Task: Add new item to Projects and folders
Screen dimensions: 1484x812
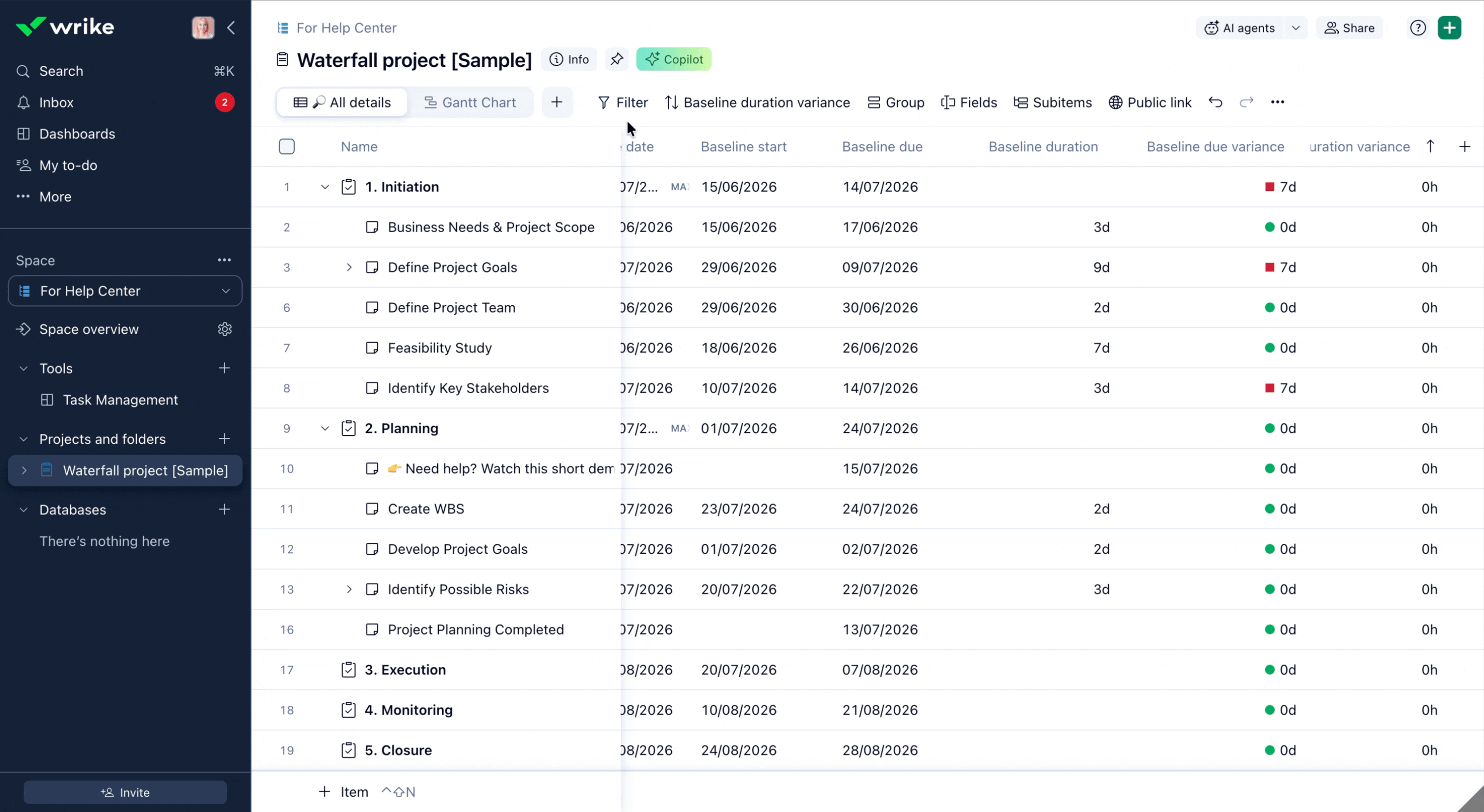Action: pyautogui.click(x=225, y=439)
